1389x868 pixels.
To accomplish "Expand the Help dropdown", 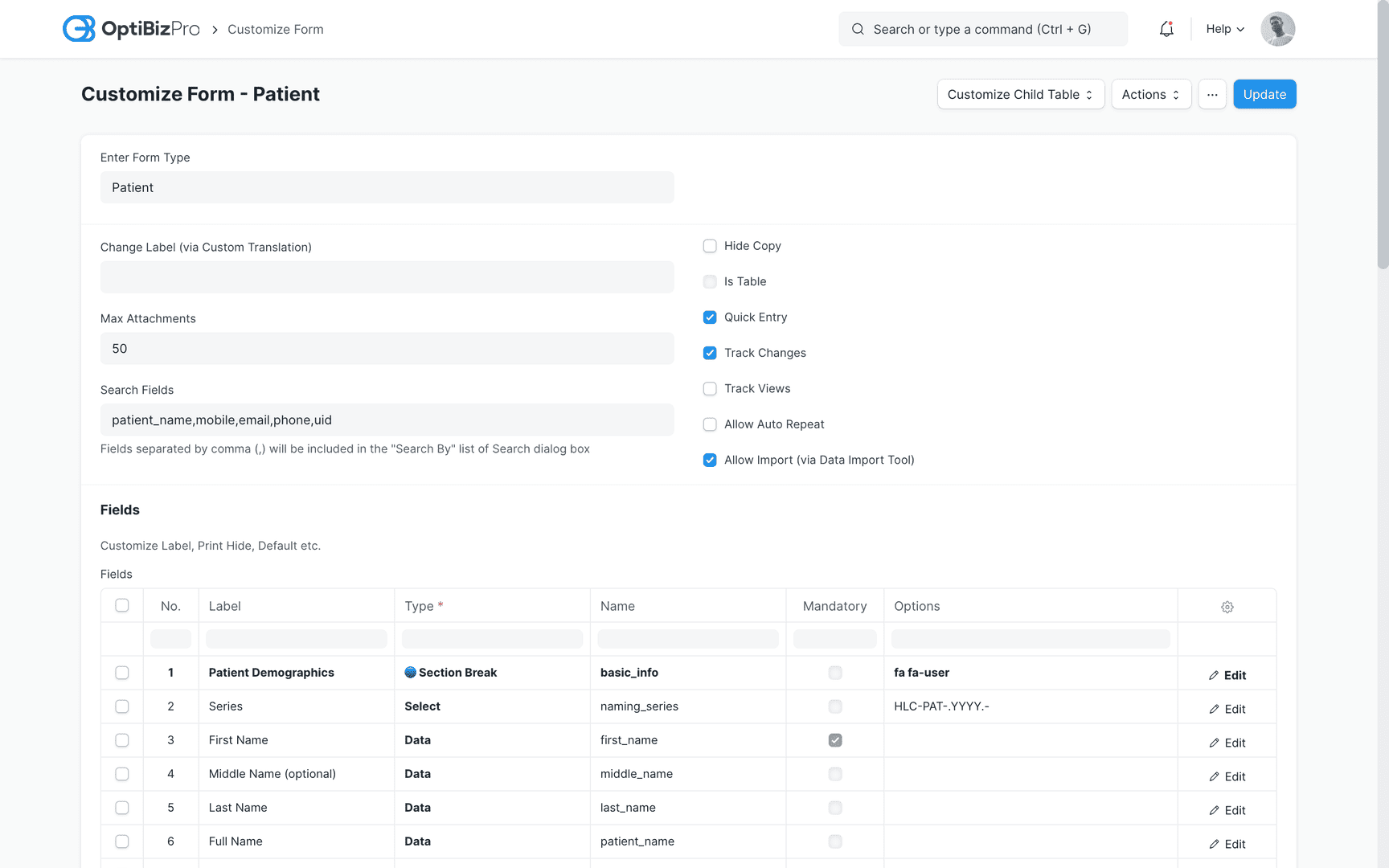I will click(1223, 29).
